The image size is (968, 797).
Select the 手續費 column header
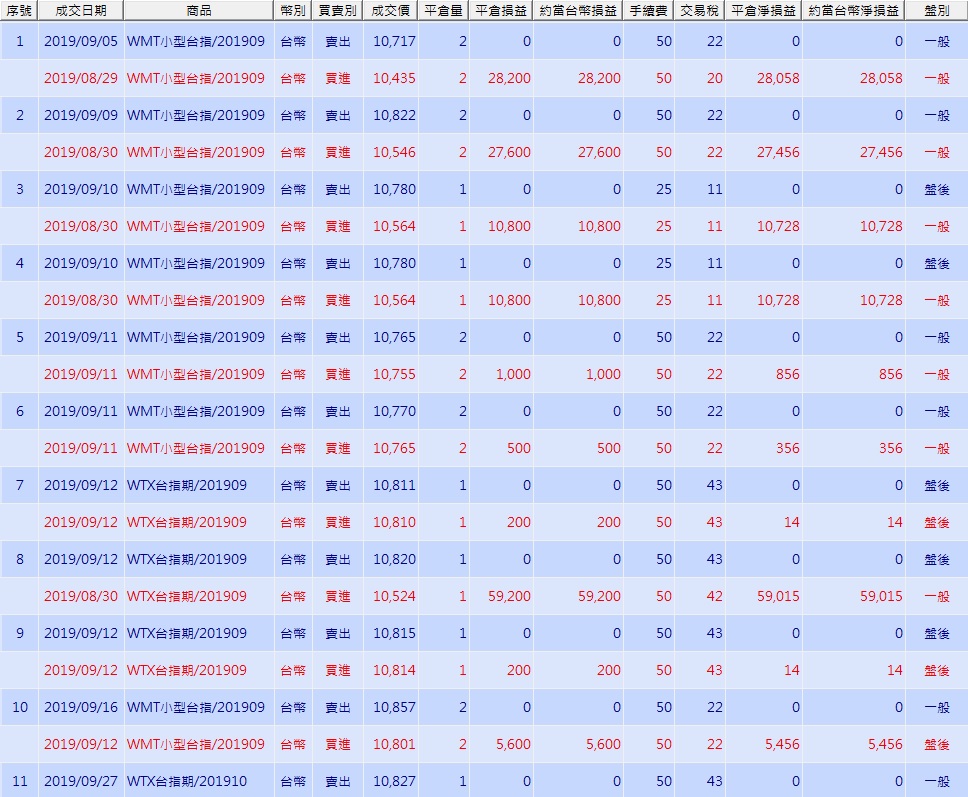(x=648, y=10)
